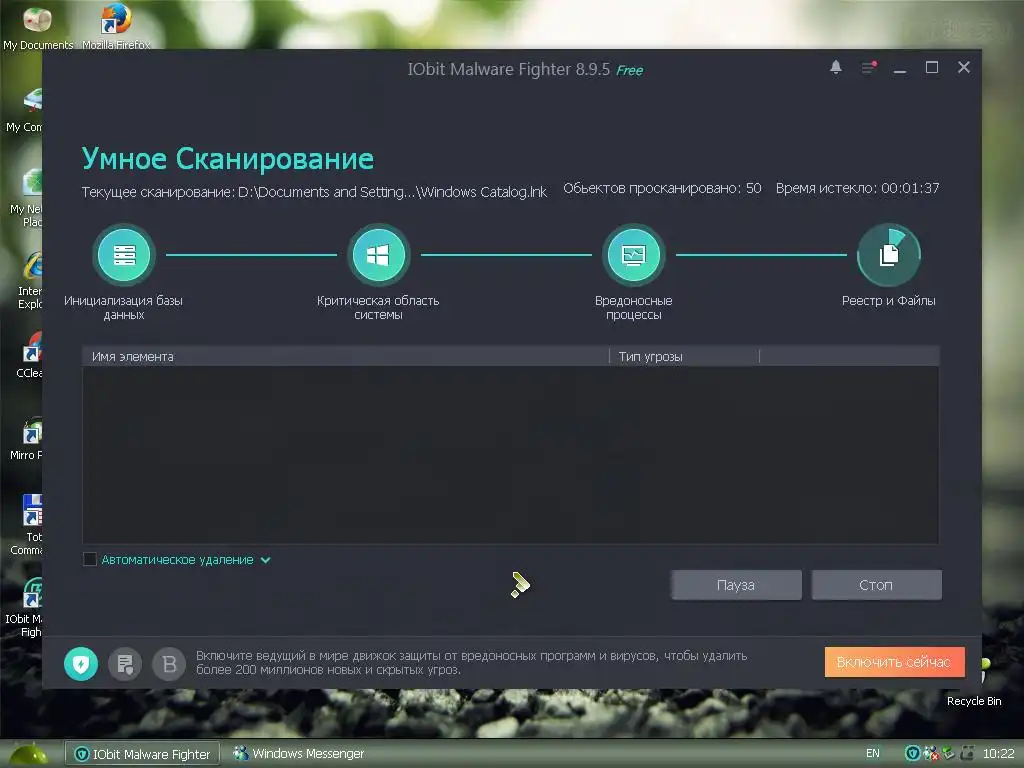Pause the scan with Пауза button

click(x=736, y=585)
